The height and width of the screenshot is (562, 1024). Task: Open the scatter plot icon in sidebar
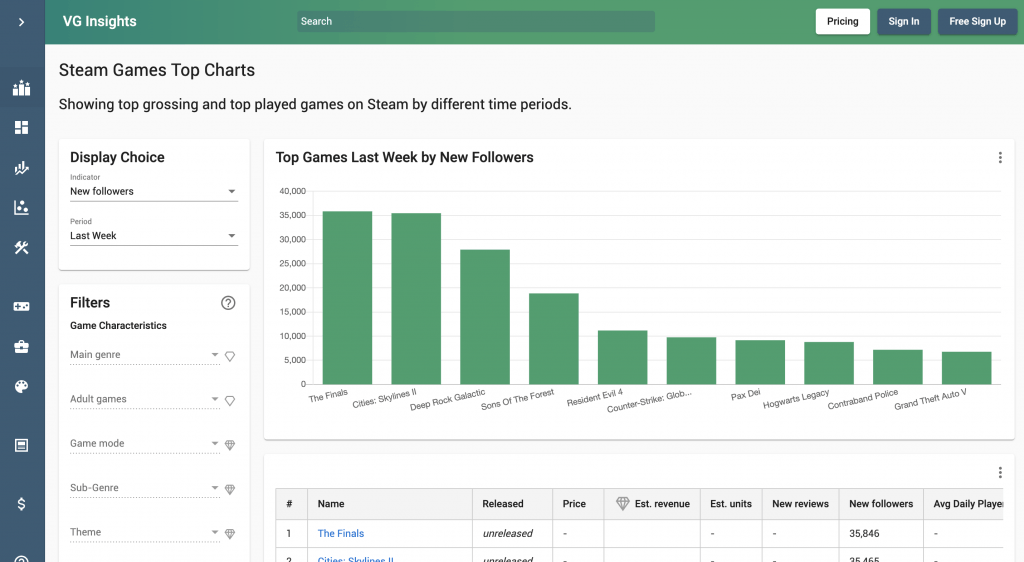(22, 208)
